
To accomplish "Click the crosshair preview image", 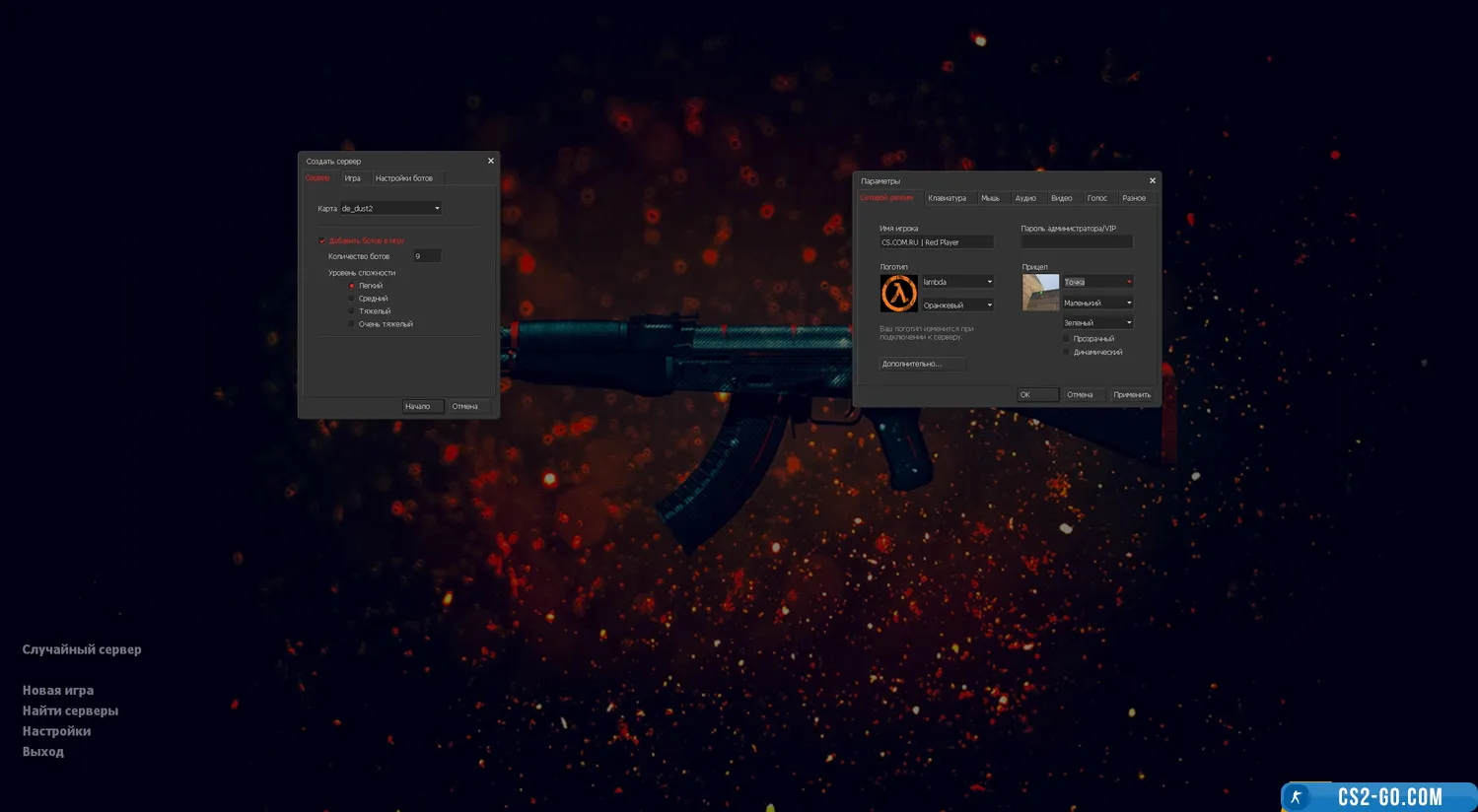I will [x=1040, y=293].
